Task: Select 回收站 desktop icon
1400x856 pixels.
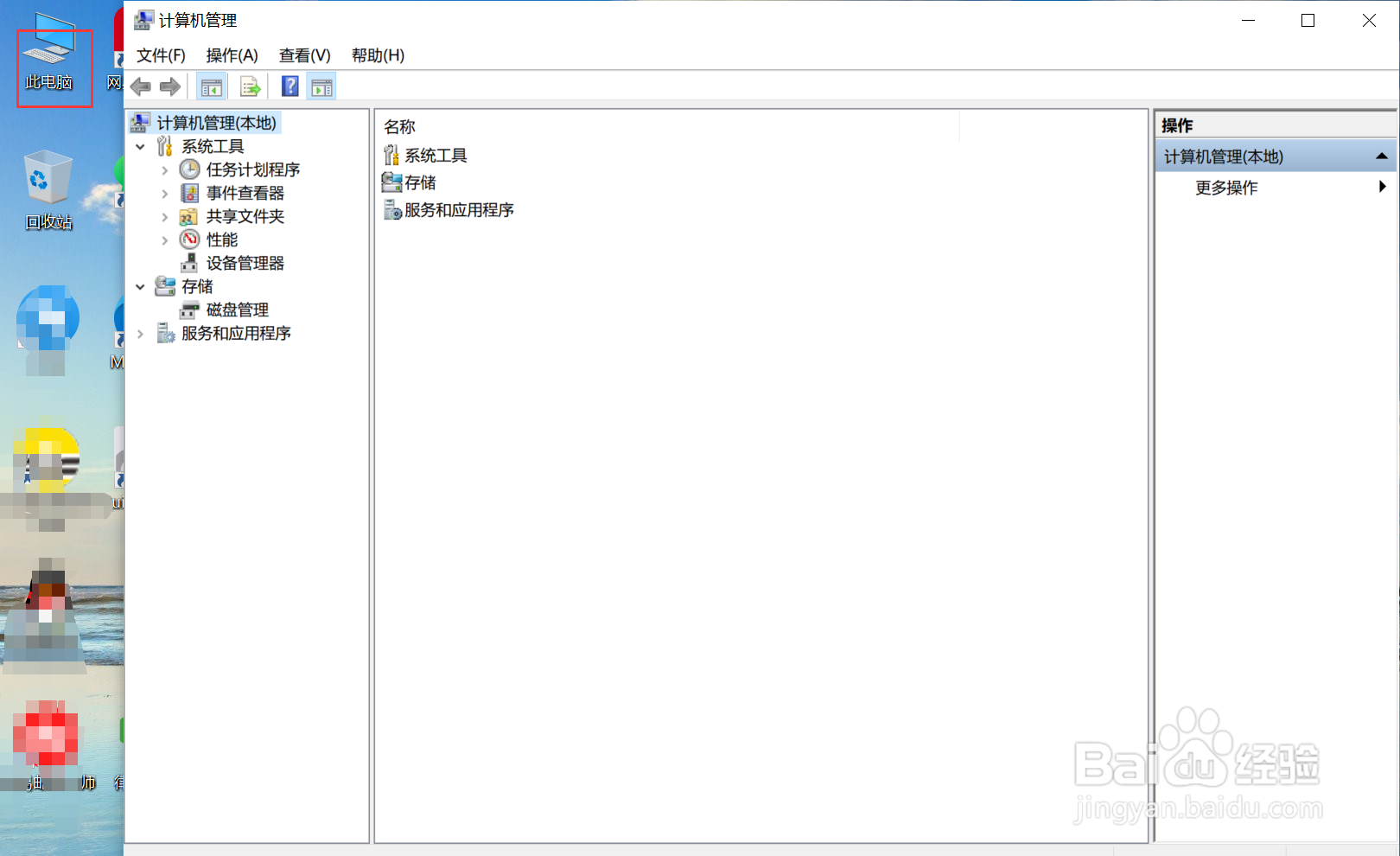Action: [x=48, y=190]
